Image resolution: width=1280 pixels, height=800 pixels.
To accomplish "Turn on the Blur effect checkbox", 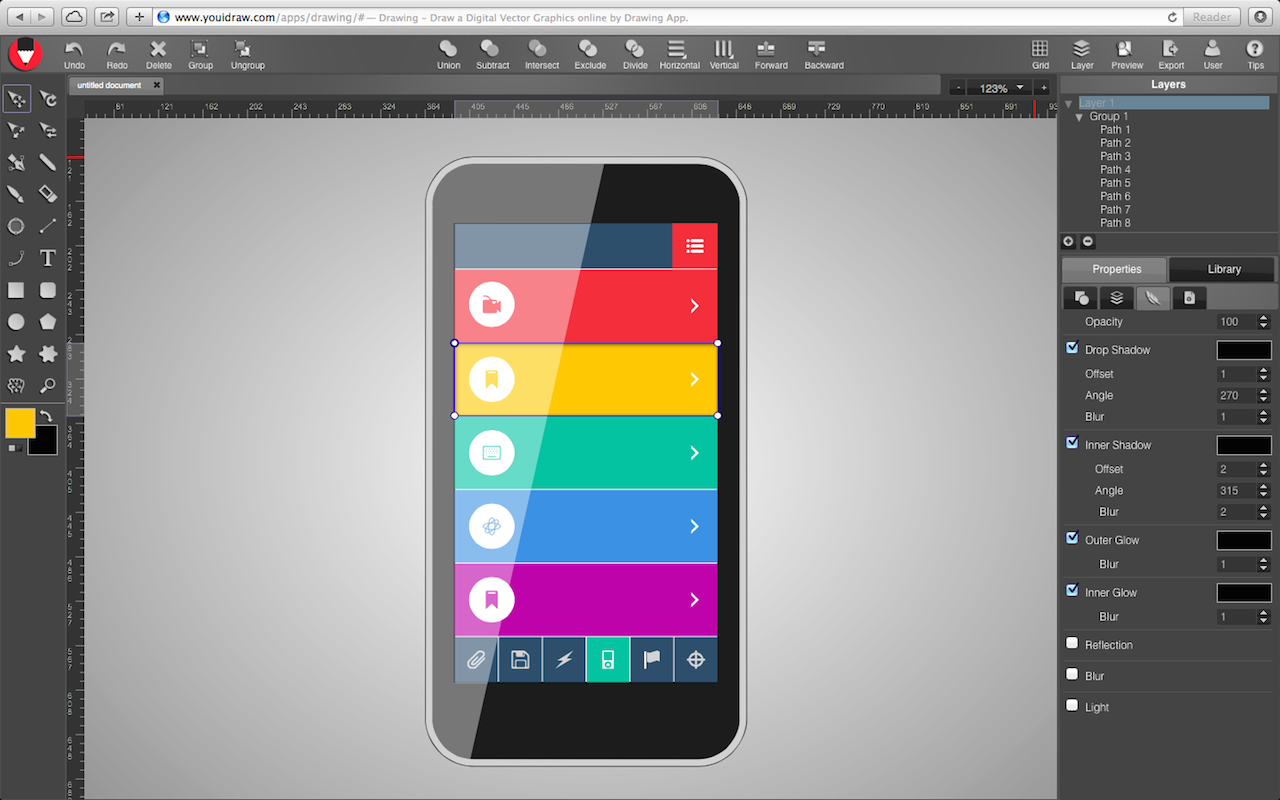I will click(x=1072, y=674).
